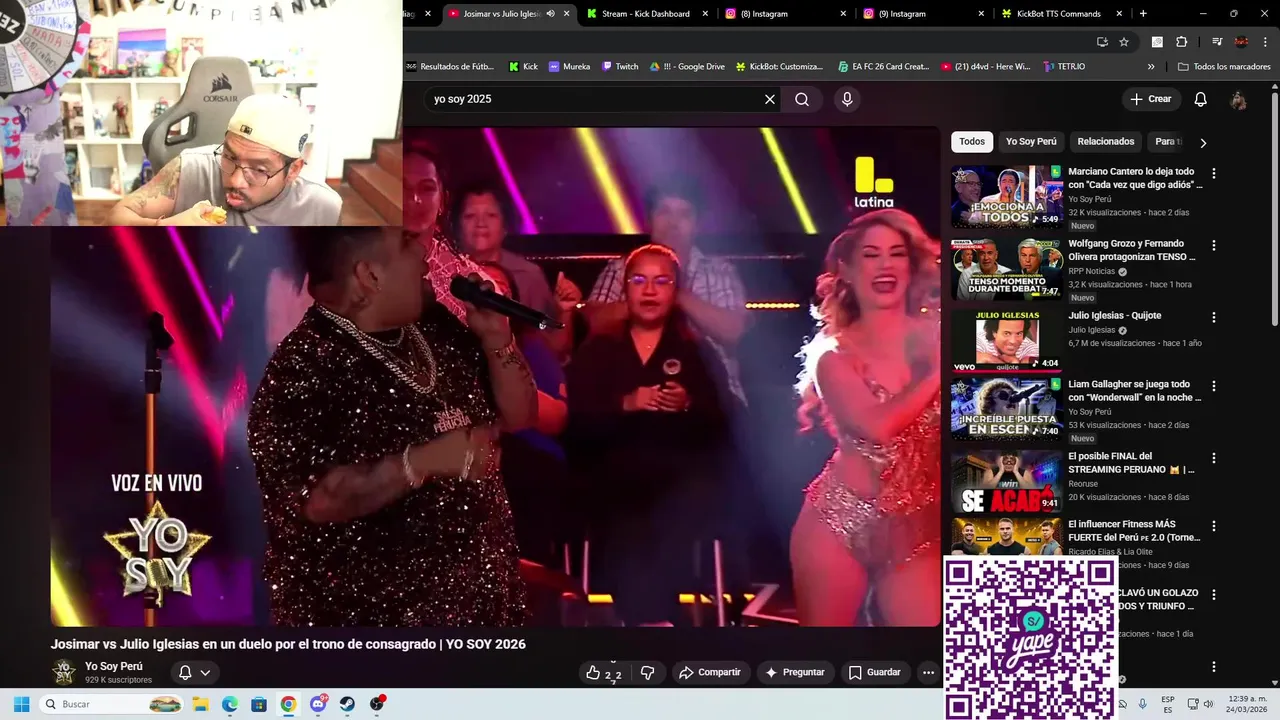Mute the Josimar vs Julio Iglesias tab audio
1280x720 pixels.
click(x=550, y=14)
